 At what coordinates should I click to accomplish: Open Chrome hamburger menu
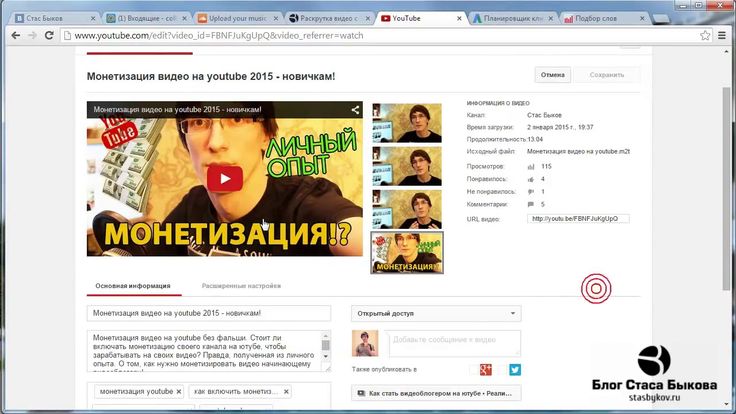click(x=723, y=36)
